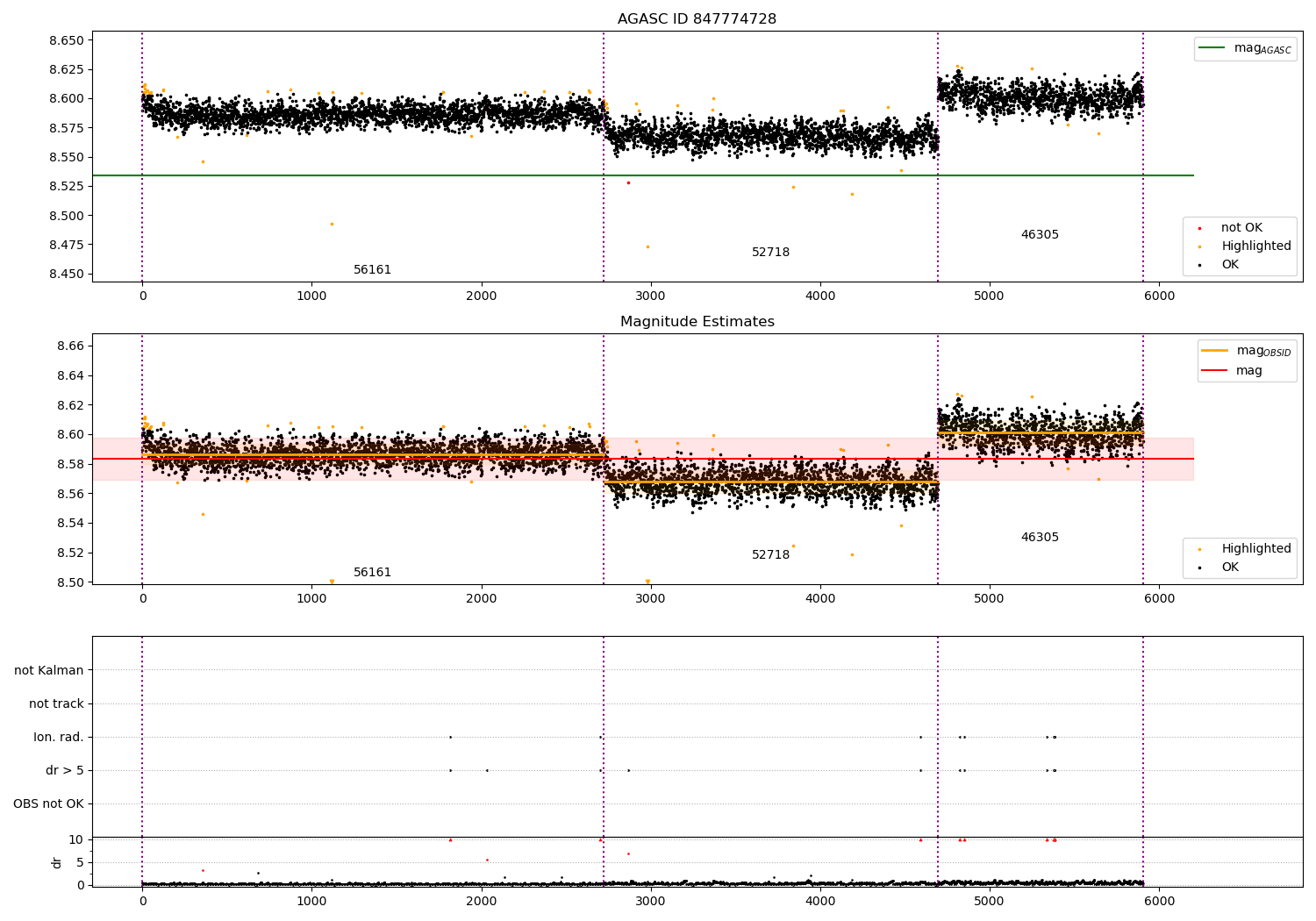
Task: Click the green line sample in the mag AGASC legend
Action: [1212, 48]
